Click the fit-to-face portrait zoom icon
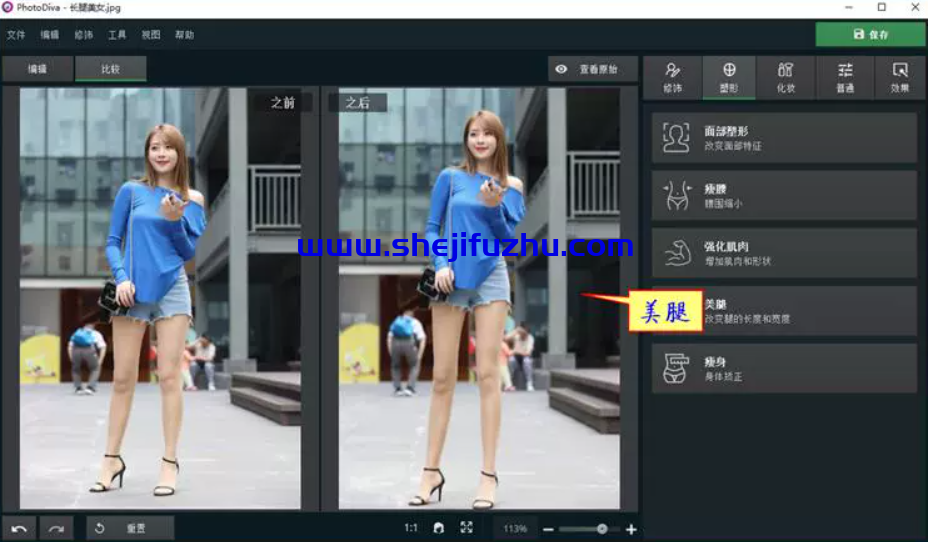The width and height of the screenshot is (928, 542). tap(439, 528)
